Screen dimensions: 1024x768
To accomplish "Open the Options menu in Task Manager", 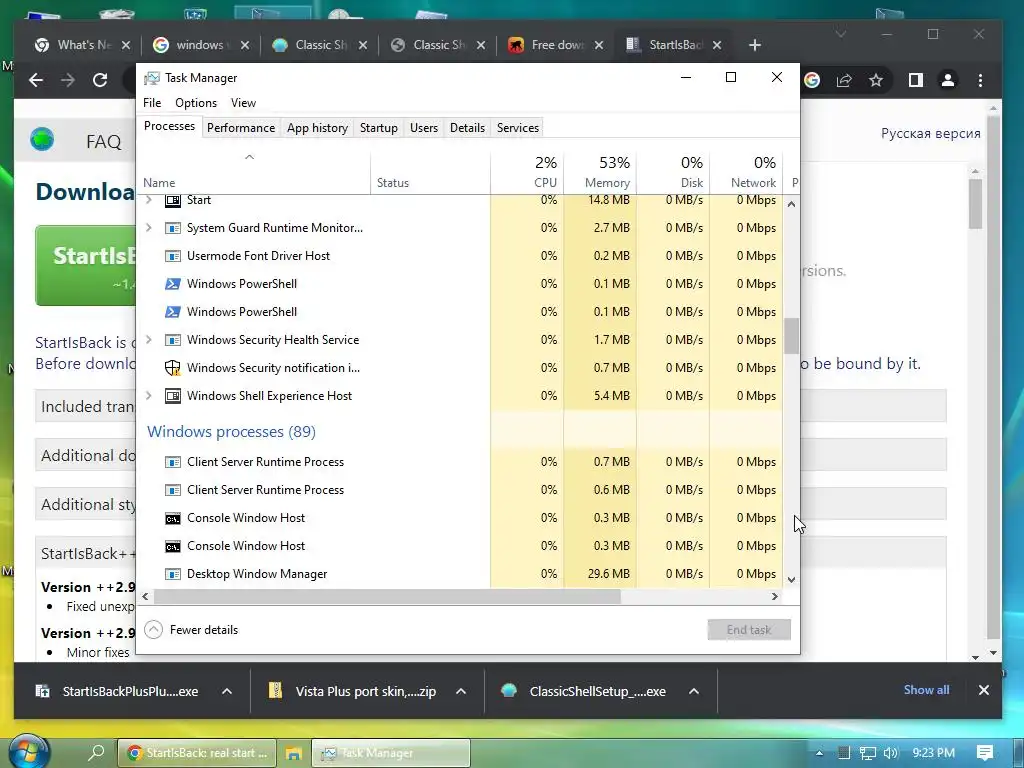I will coord(196,103).
